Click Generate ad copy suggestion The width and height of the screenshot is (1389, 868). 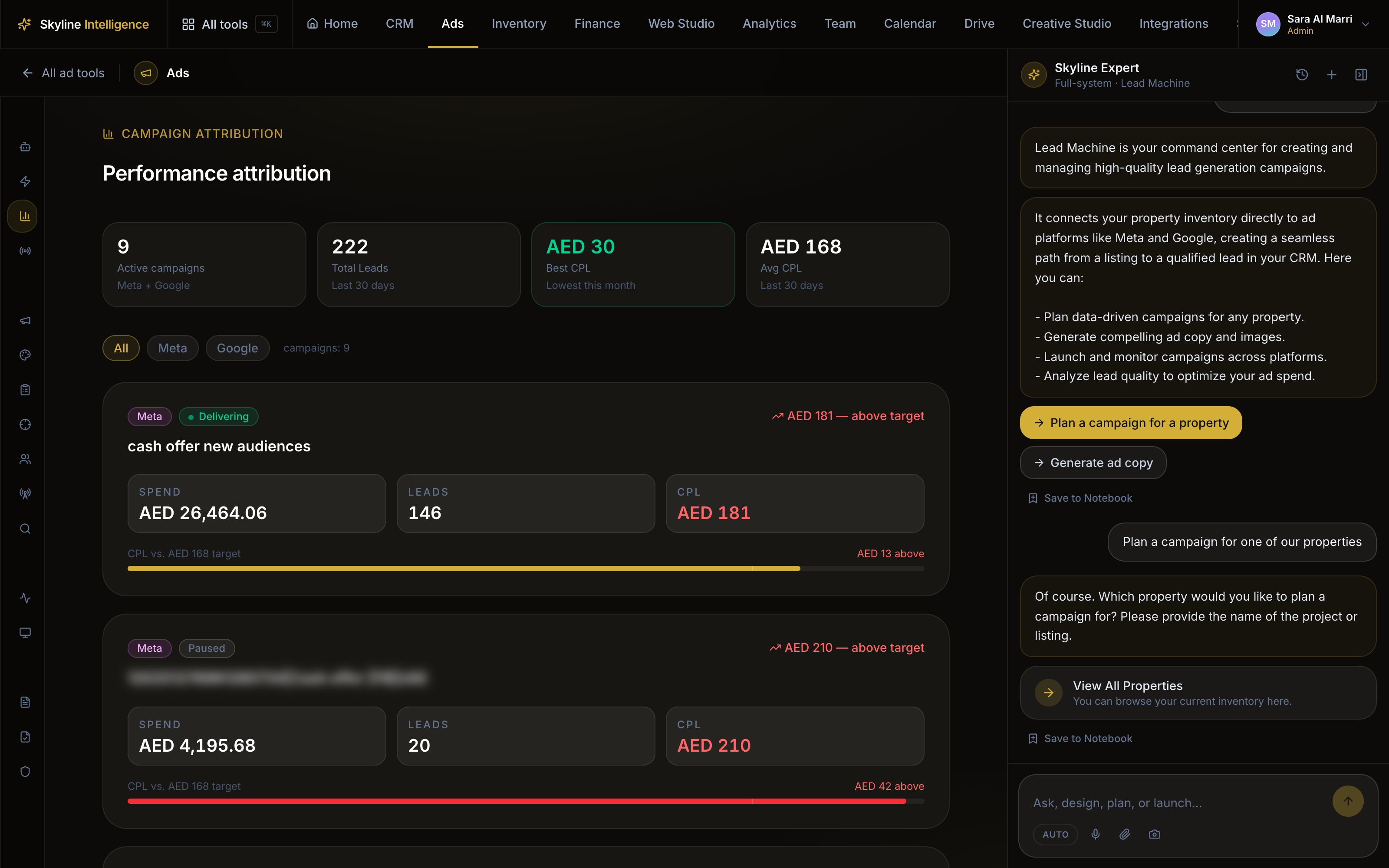[x=1093, y=463]
